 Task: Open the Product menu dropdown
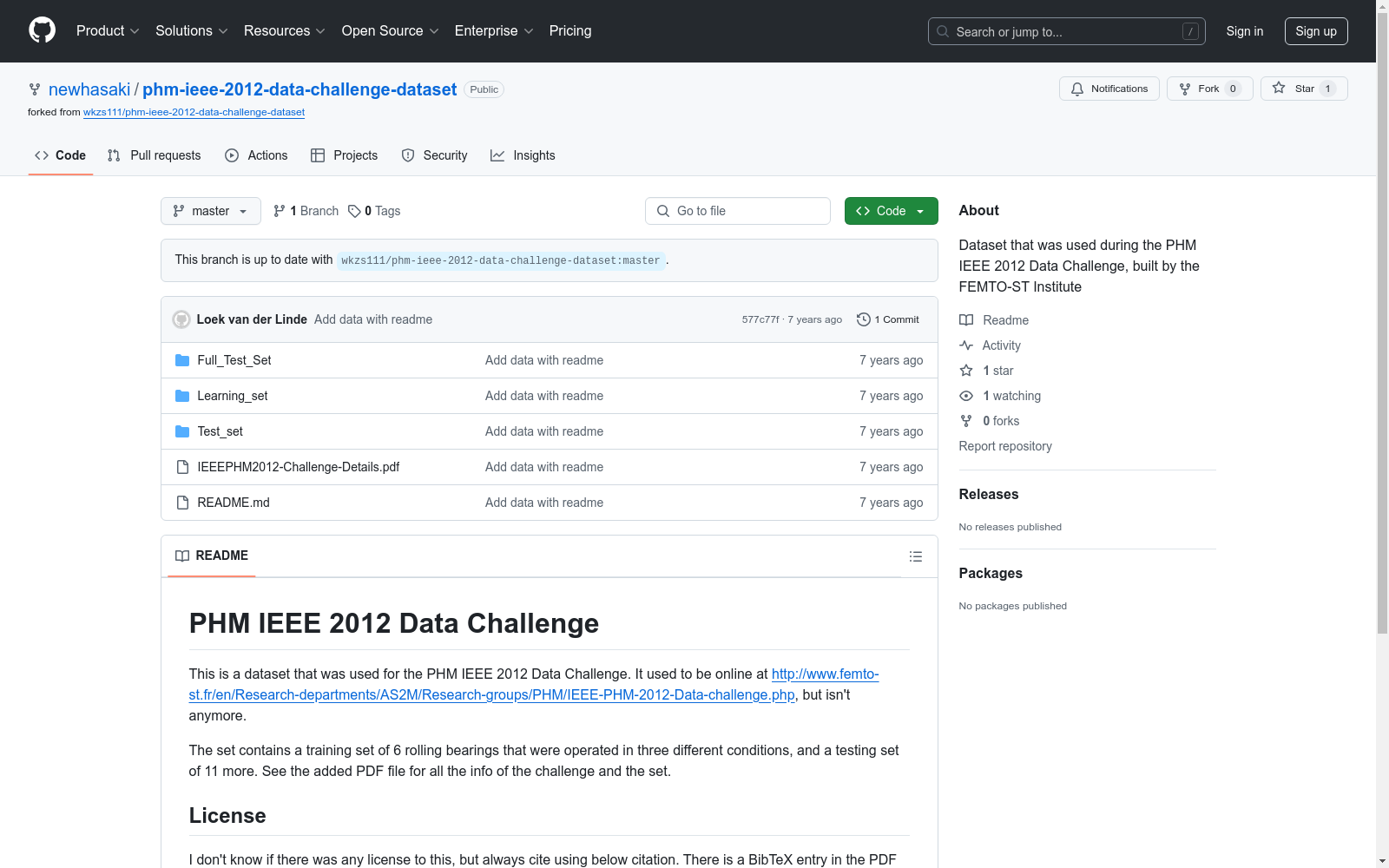(107, 30)
